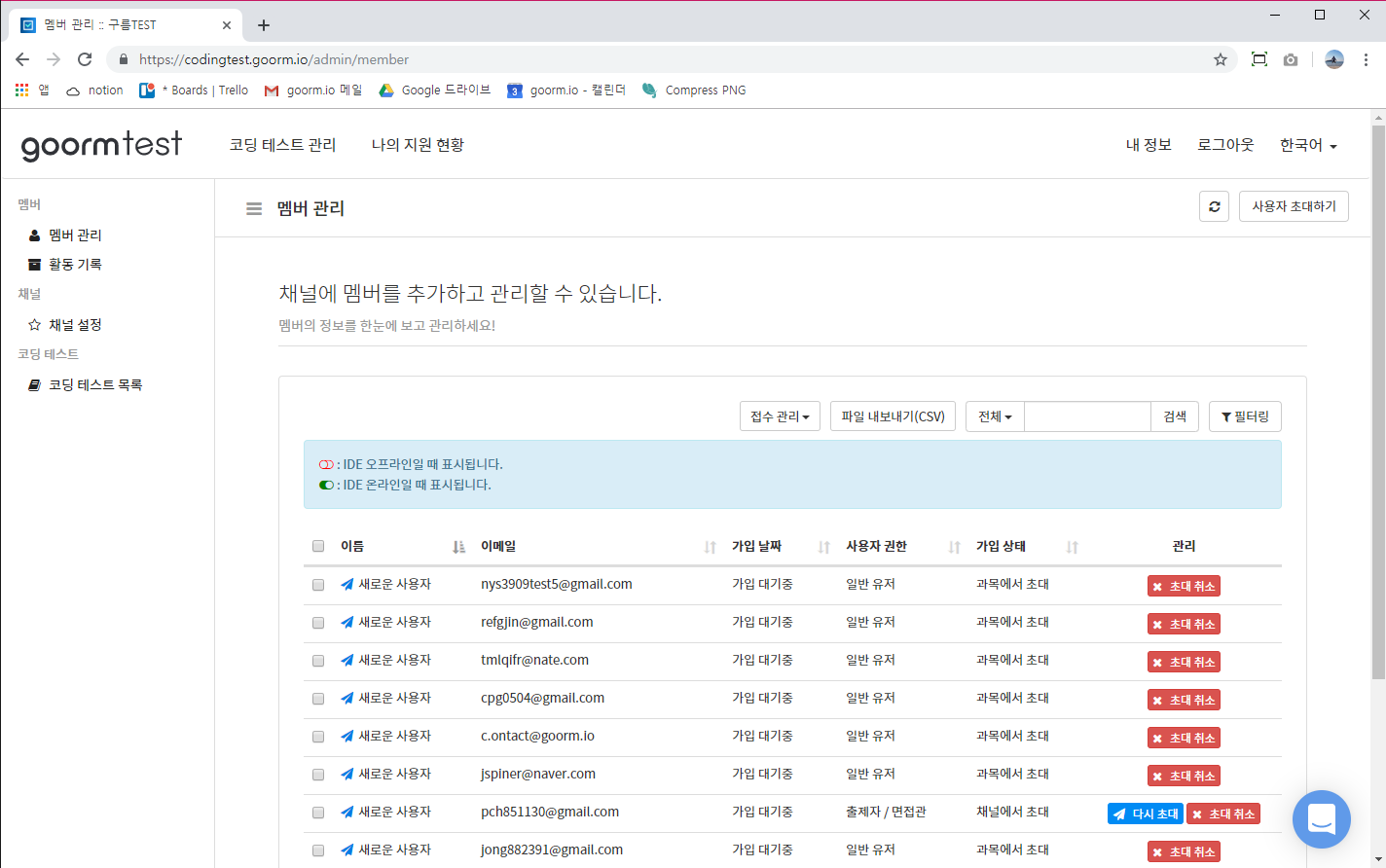Viewport: 1386px width, 868px height.
Task: Toggle the hamburger menu next to 멤버 관리
Action: [x=254, y=208]
